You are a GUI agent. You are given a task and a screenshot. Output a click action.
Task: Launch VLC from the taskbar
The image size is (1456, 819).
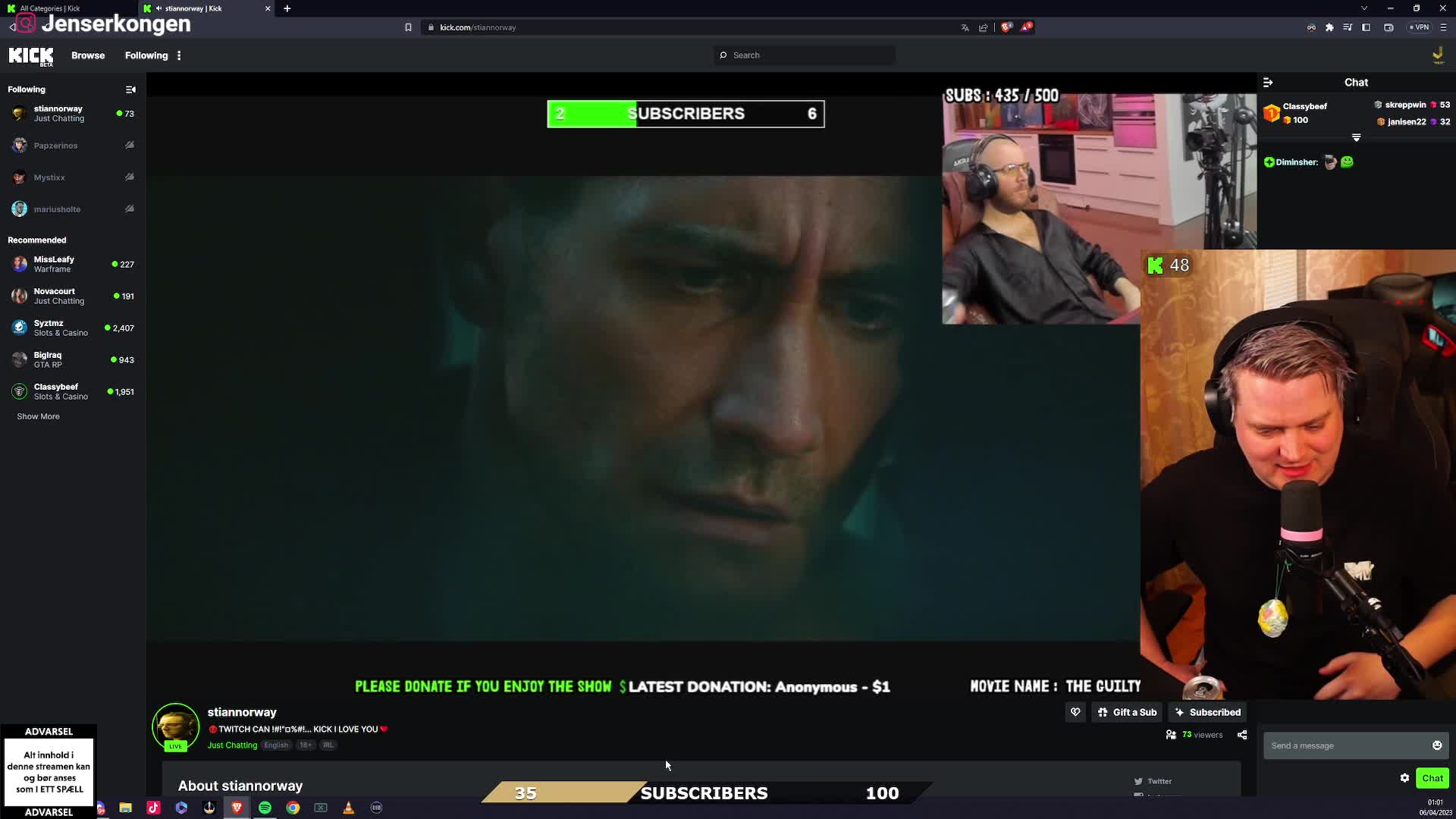[x=348, y=808]
